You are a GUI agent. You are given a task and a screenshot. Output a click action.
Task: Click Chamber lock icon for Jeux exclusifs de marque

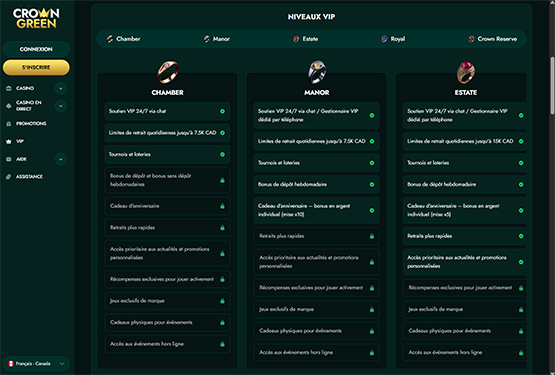tap(222, 301)
